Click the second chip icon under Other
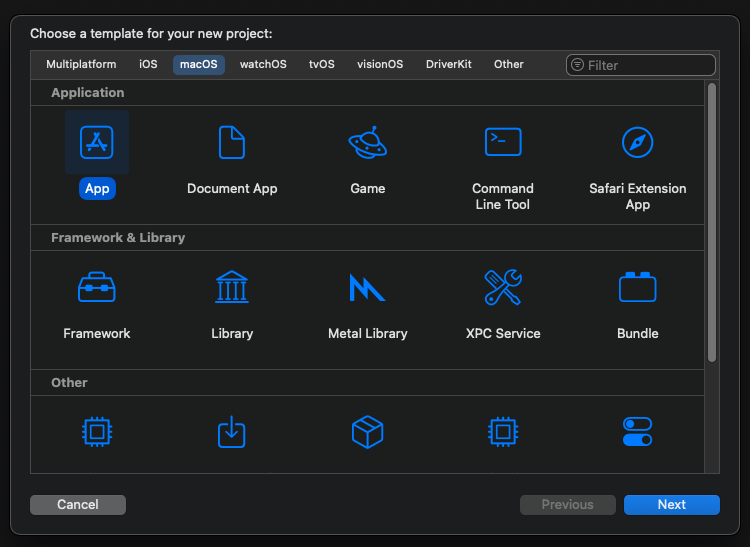Viewport: 750px width, 547px height. [x=503, y=432]
